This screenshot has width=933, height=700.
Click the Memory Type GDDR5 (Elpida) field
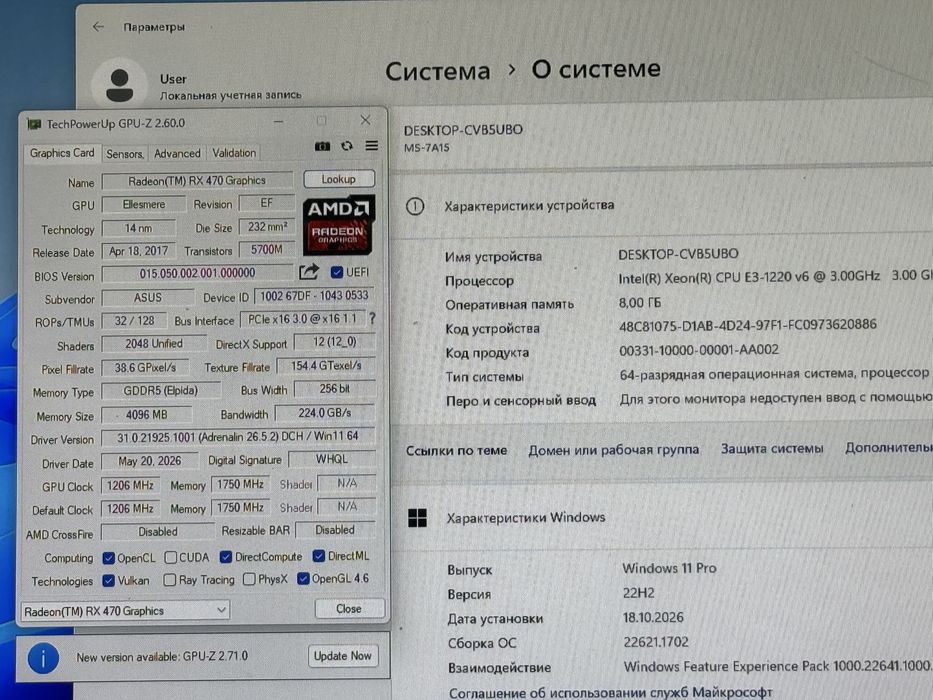161,390
